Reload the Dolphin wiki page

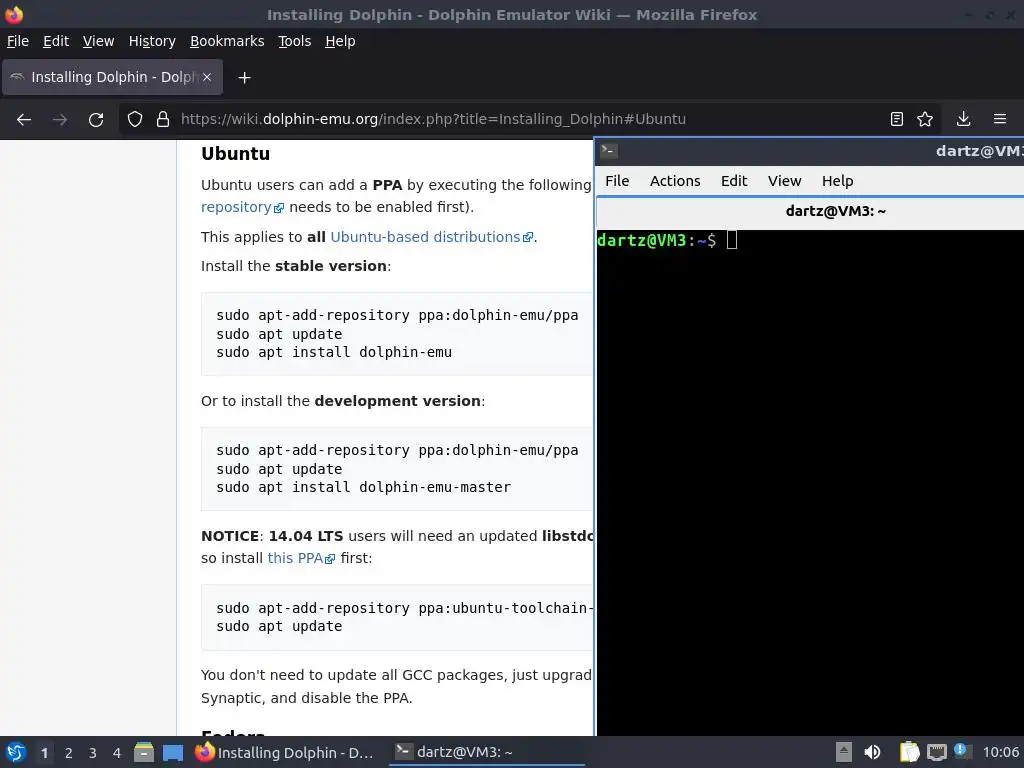click(x=96, y=120)
